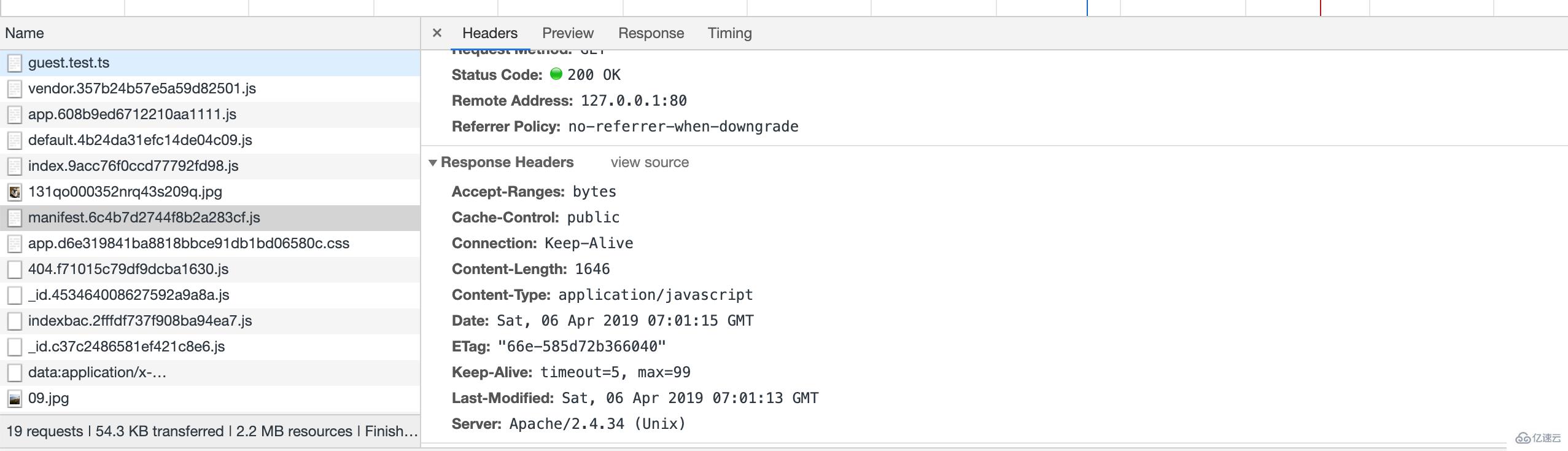
Task: Click the Name column header
Action: [210, 33]
